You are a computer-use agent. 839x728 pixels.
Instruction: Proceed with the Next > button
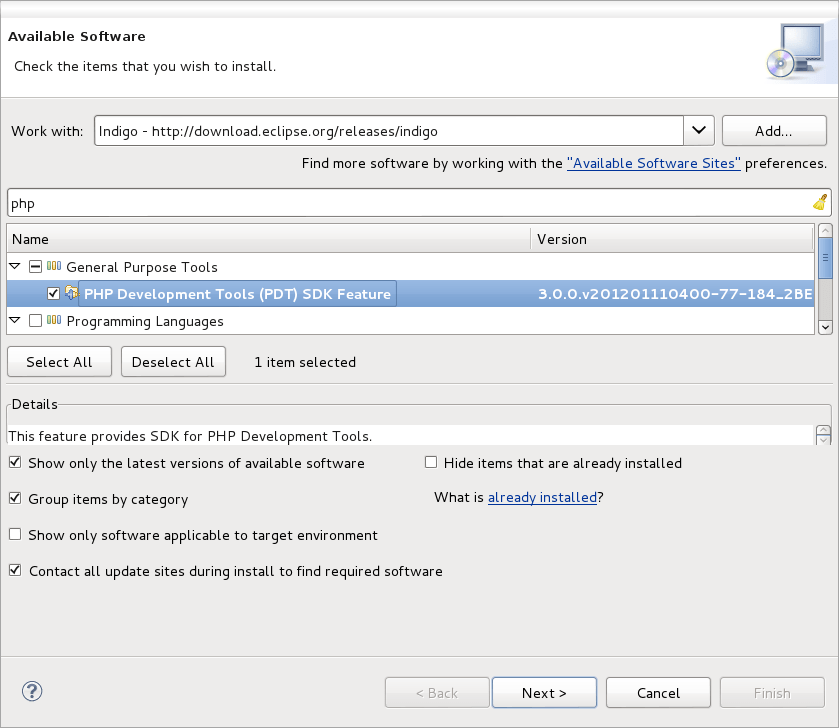click(x=544, y=693)
